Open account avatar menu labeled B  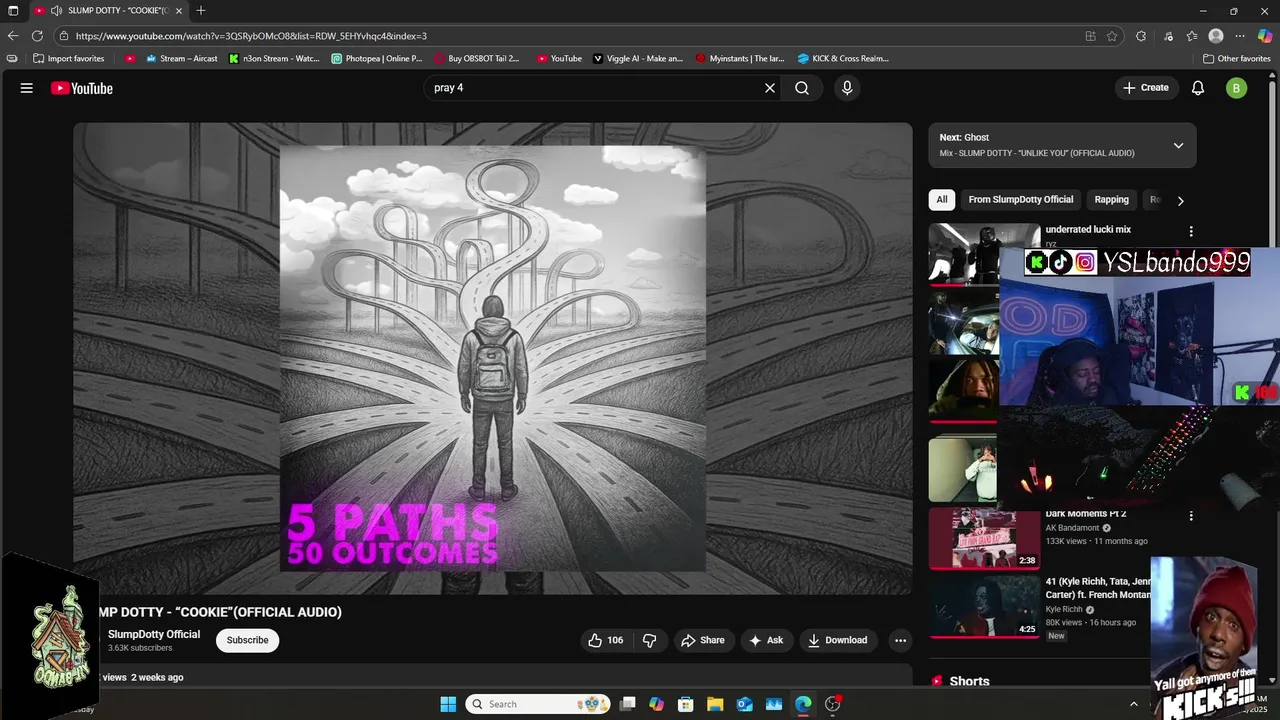[x=1236, y=88]
